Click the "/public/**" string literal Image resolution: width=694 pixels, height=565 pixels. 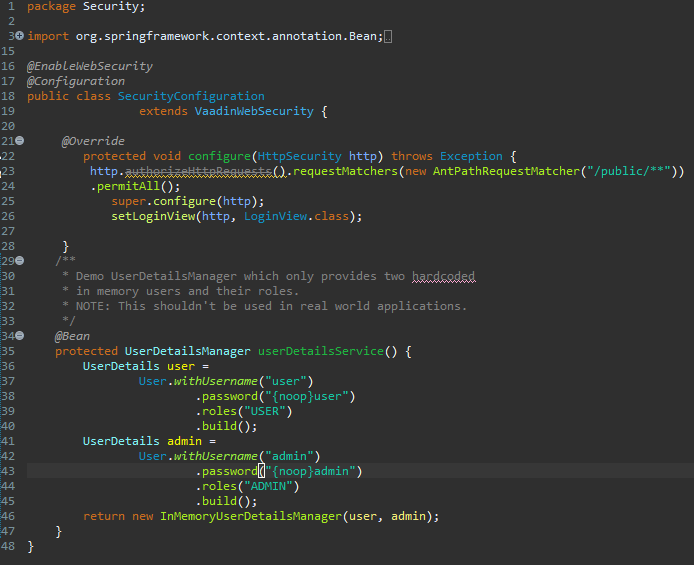(x=628, y=171)
